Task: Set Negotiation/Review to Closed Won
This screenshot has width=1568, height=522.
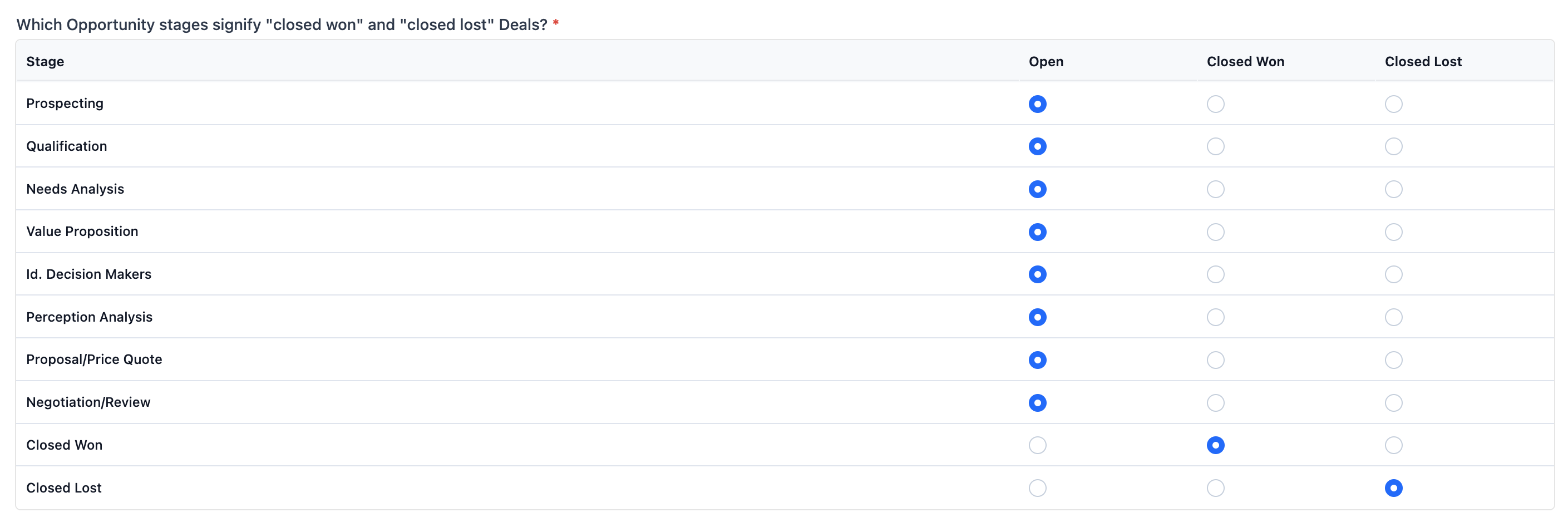Action: 1215,402
